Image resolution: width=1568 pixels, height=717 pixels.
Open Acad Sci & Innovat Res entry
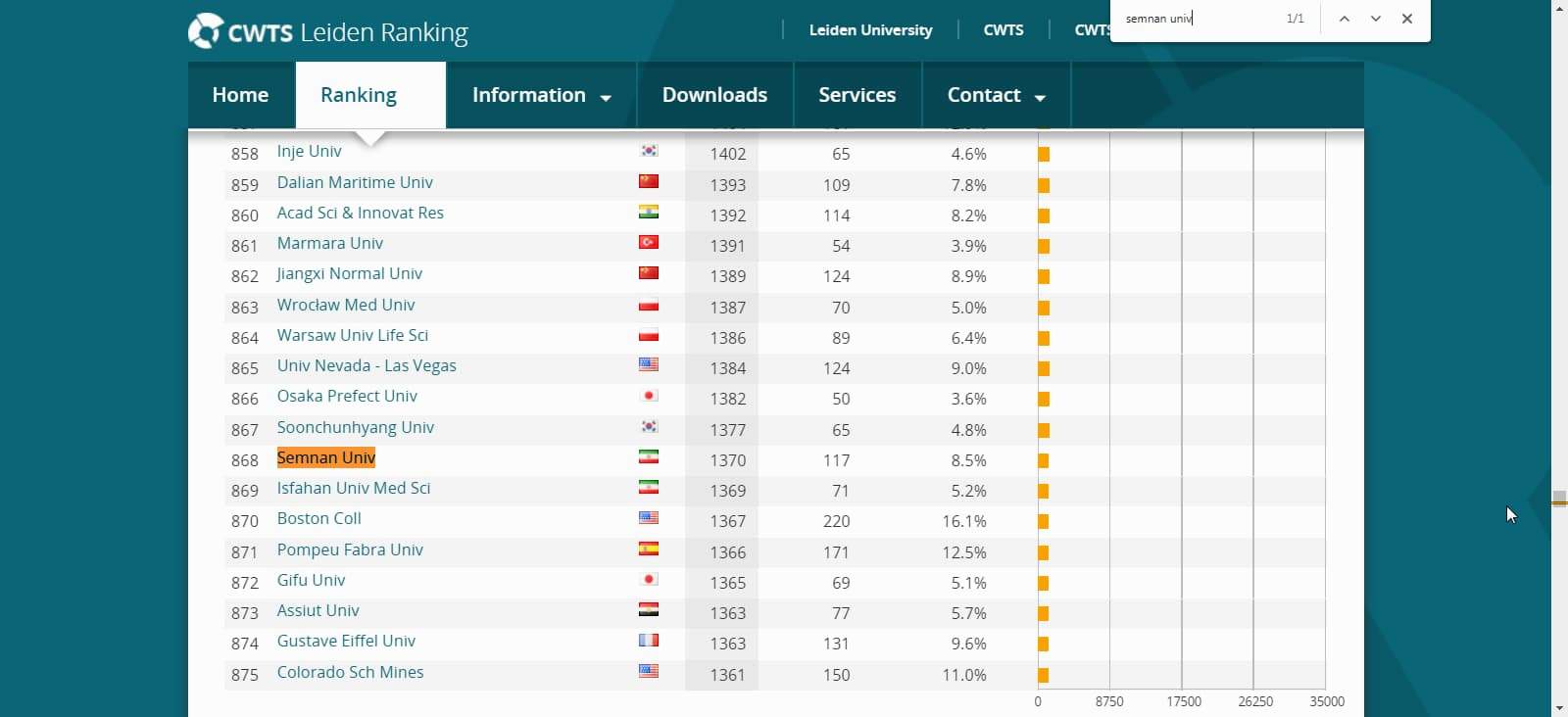[x=361, y=213]
